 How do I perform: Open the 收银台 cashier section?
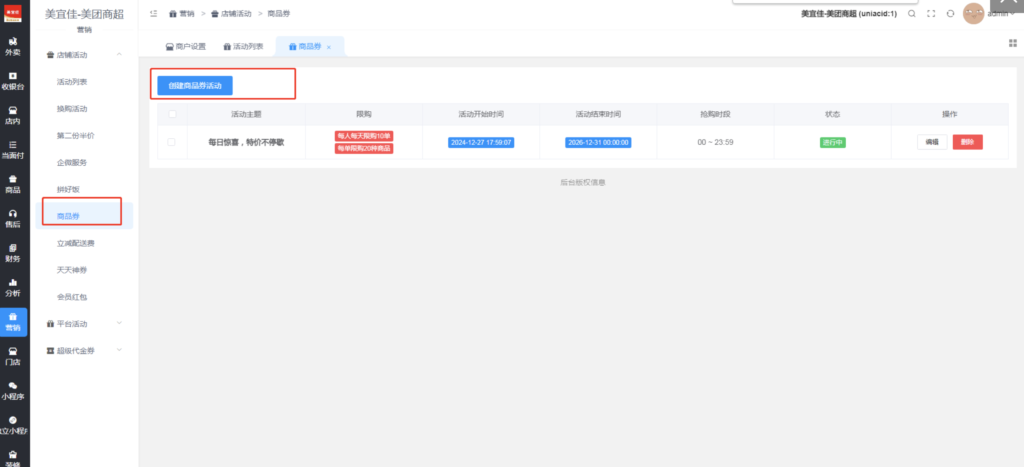12,81
